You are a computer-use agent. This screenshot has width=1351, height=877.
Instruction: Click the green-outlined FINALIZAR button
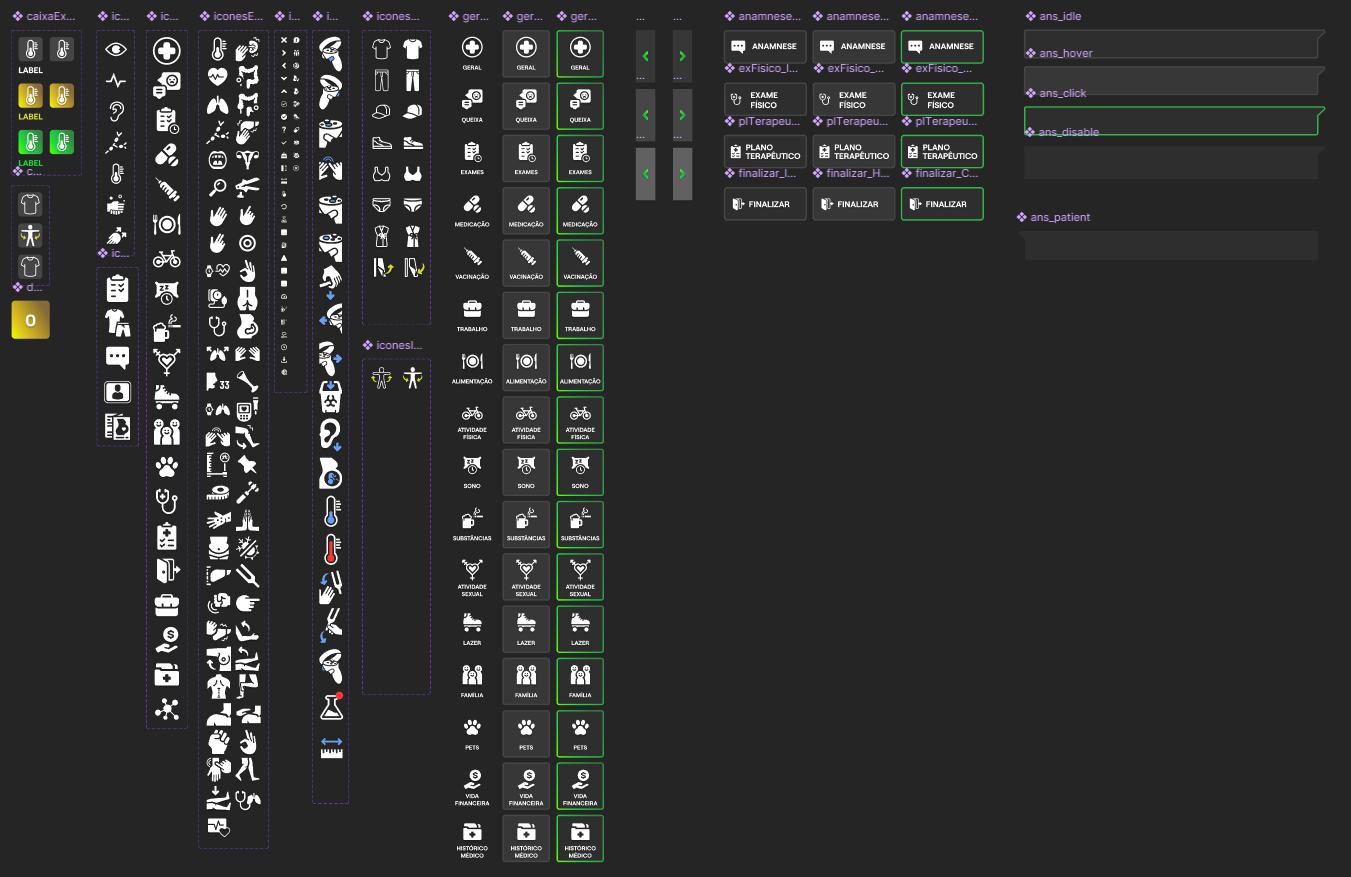click(942, 204)
